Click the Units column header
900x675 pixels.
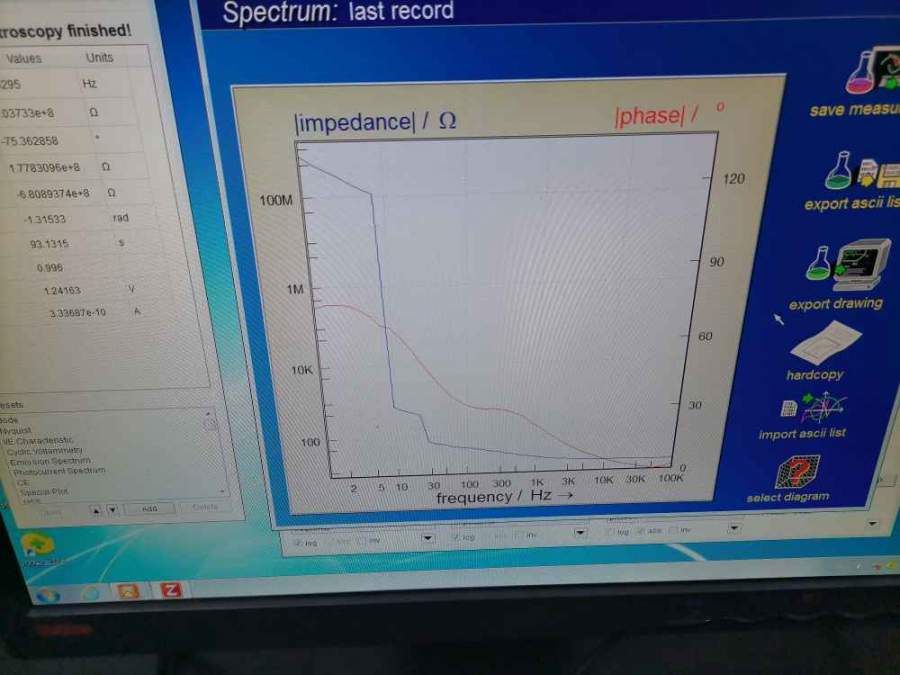pos(99,57)
